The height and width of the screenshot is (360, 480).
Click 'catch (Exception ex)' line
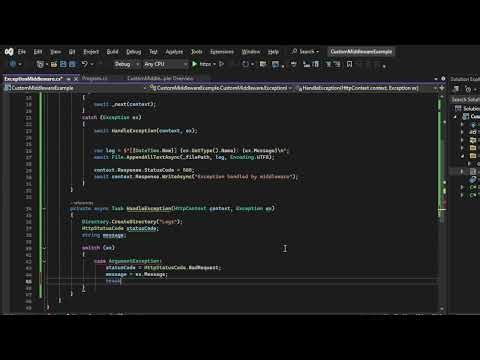[x=112, y=117]
